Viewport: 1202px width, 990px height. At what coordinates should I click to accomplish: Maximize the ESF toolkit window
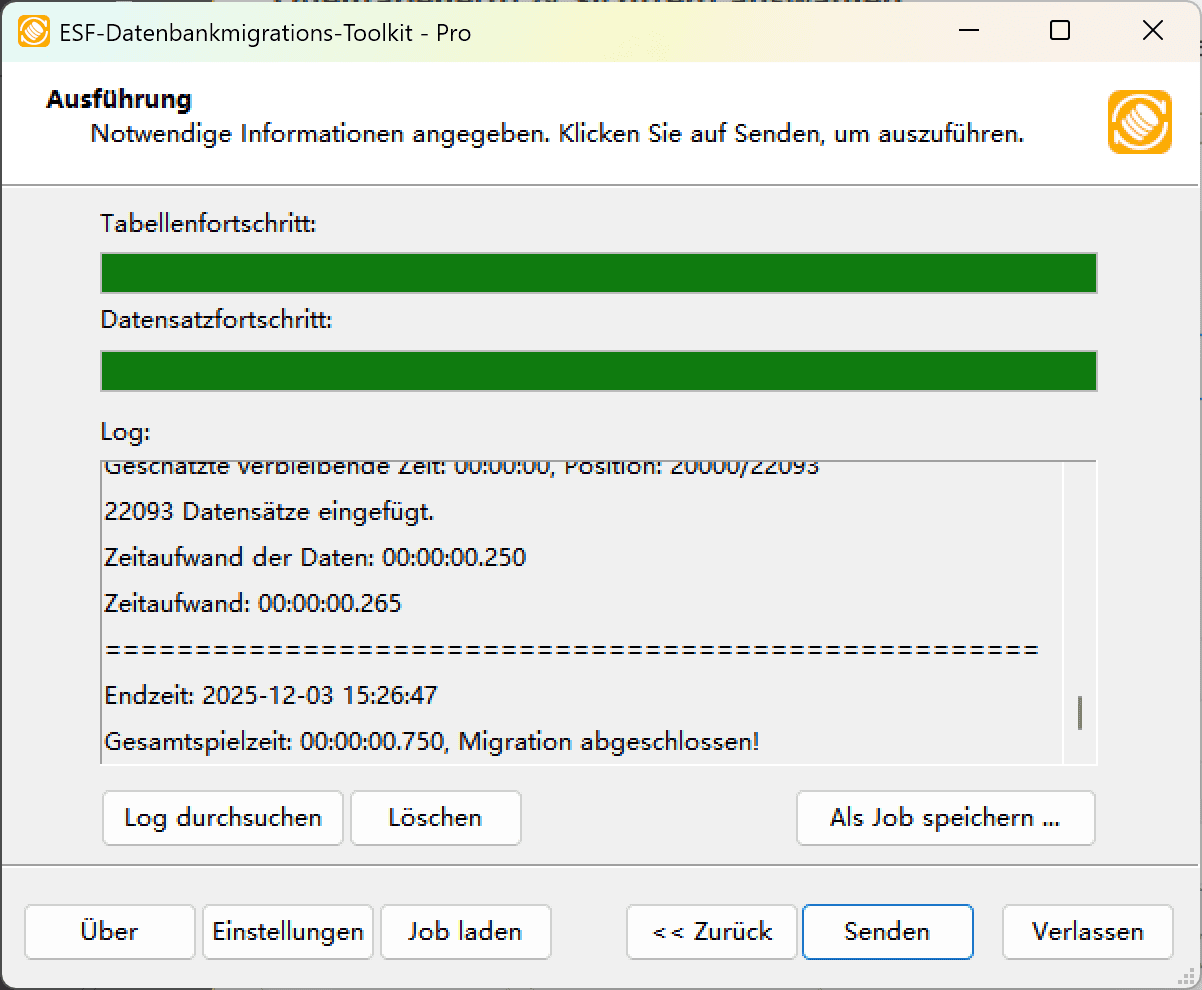1059,31
